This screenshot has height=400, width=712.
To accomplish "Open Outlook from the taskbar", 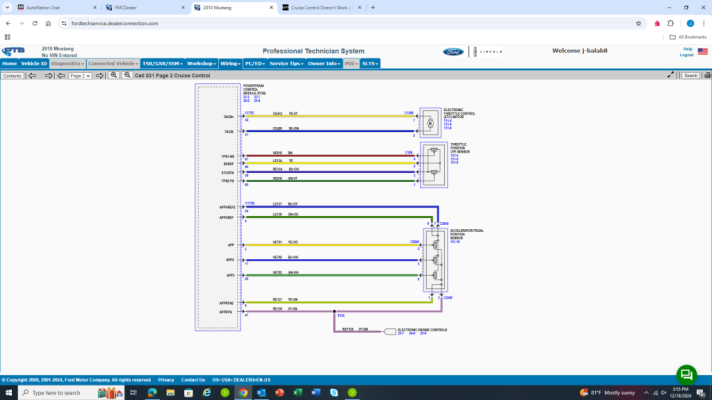I will 261,393.
